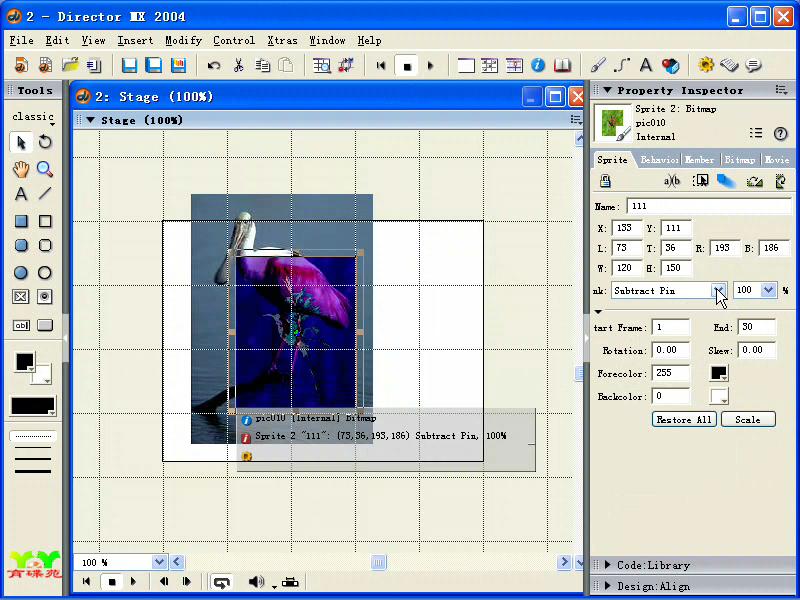
Task: Open the sprite Forecolor swatch
Action: click(x=719, y=373)
